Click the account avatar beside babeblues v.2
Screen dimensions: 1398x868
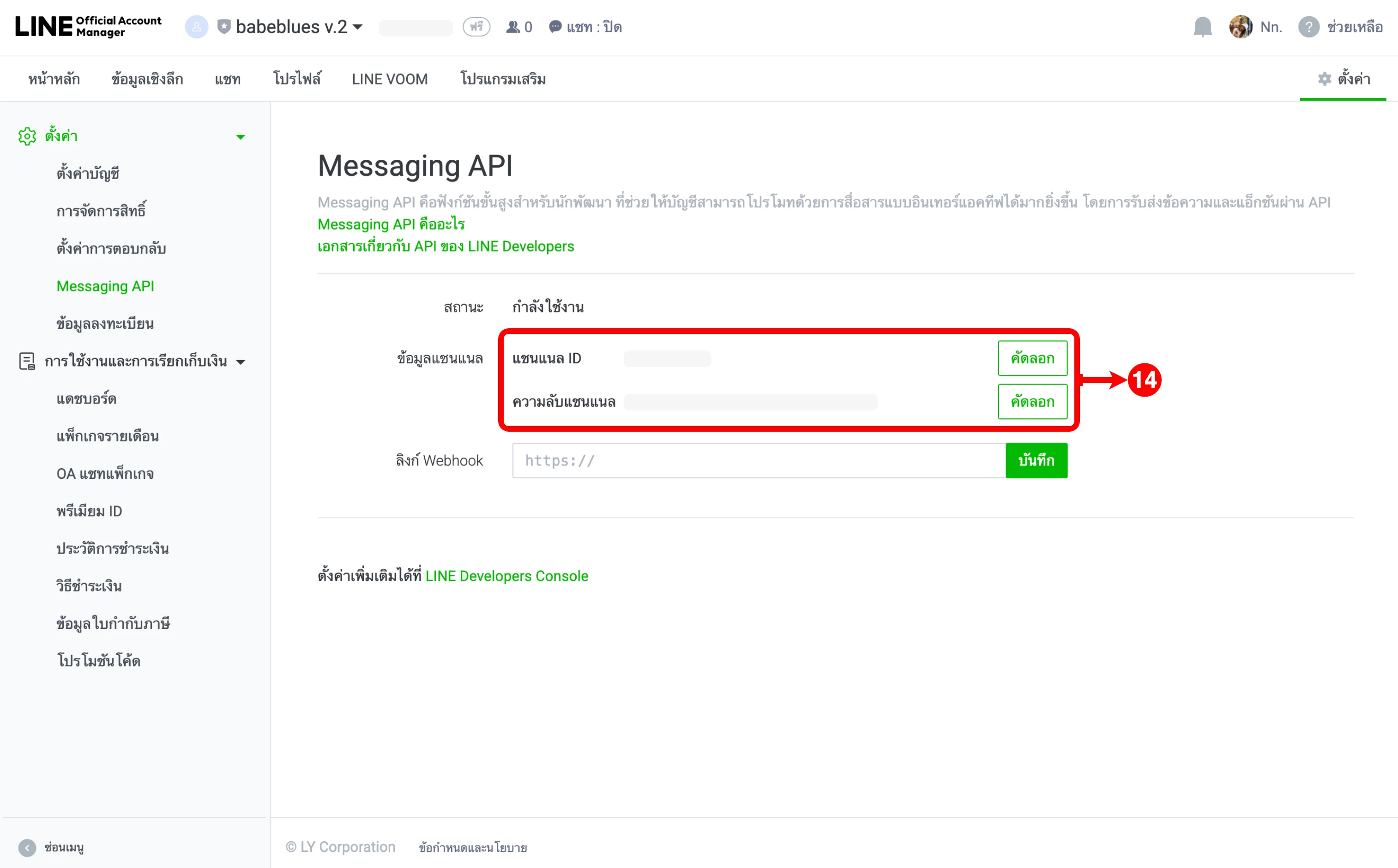point(196,27)
